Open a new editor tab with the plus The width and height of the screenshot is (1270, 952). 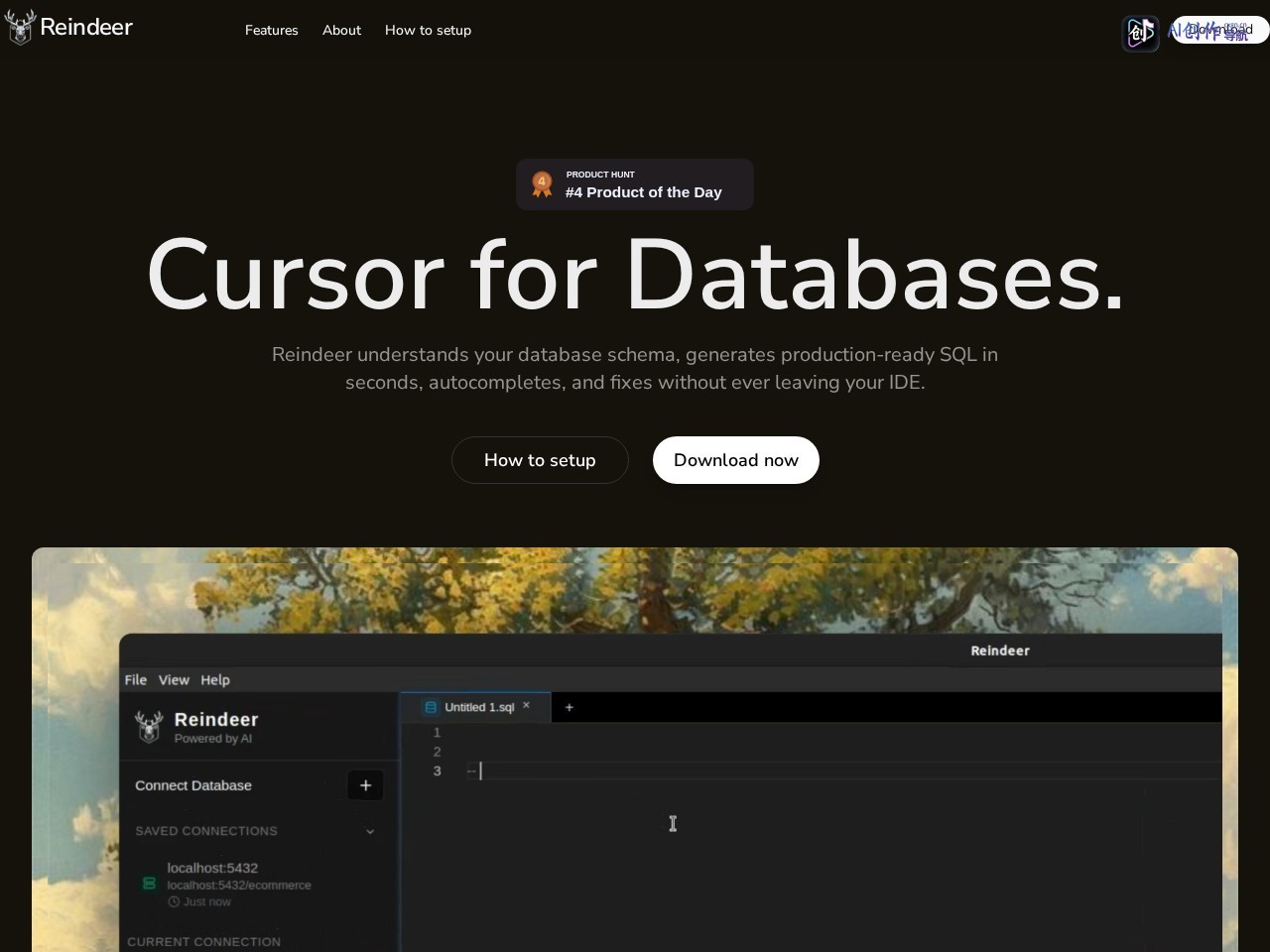coord(569,707)
